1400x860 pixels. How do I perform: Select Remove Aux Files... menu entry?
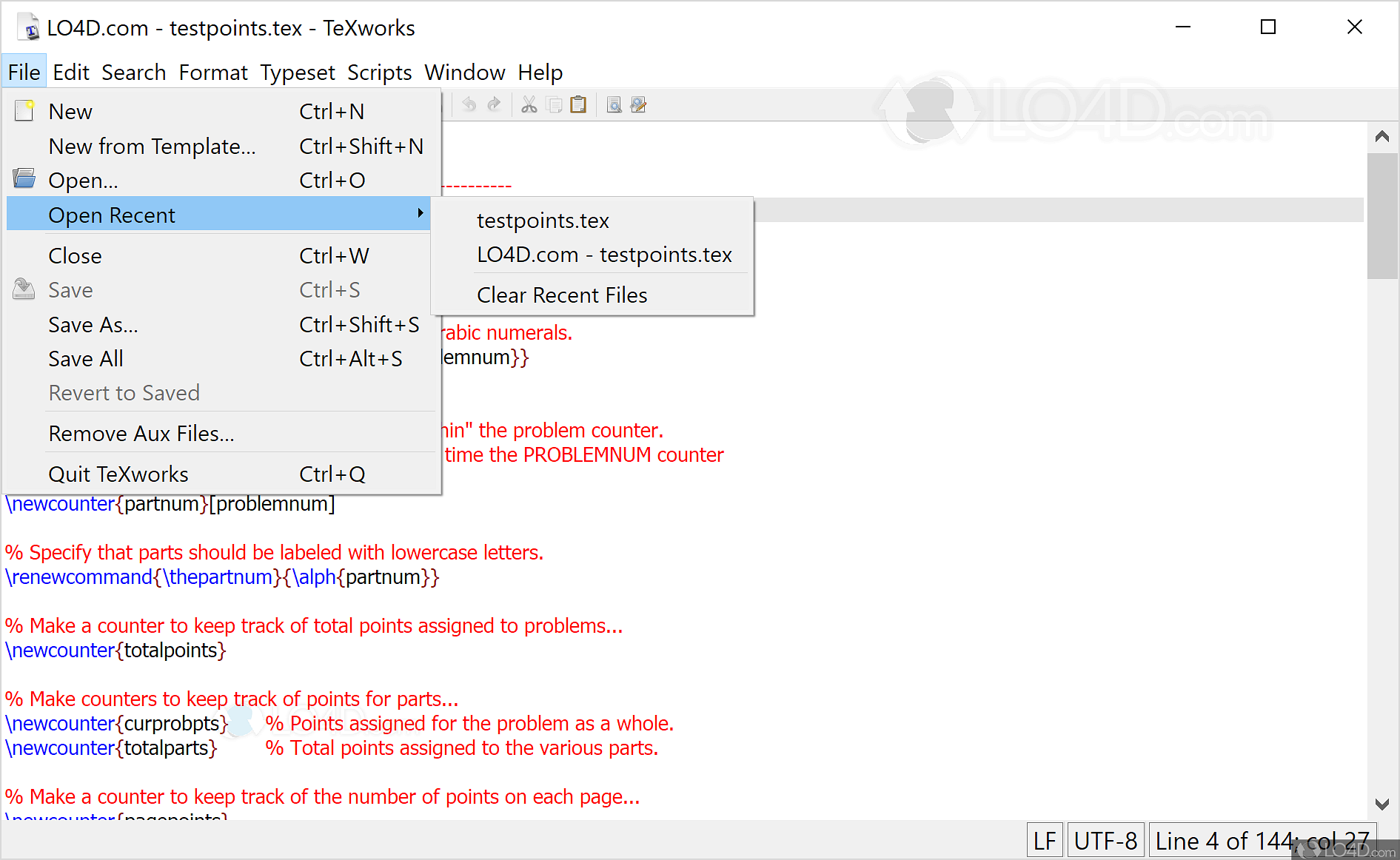141,434
